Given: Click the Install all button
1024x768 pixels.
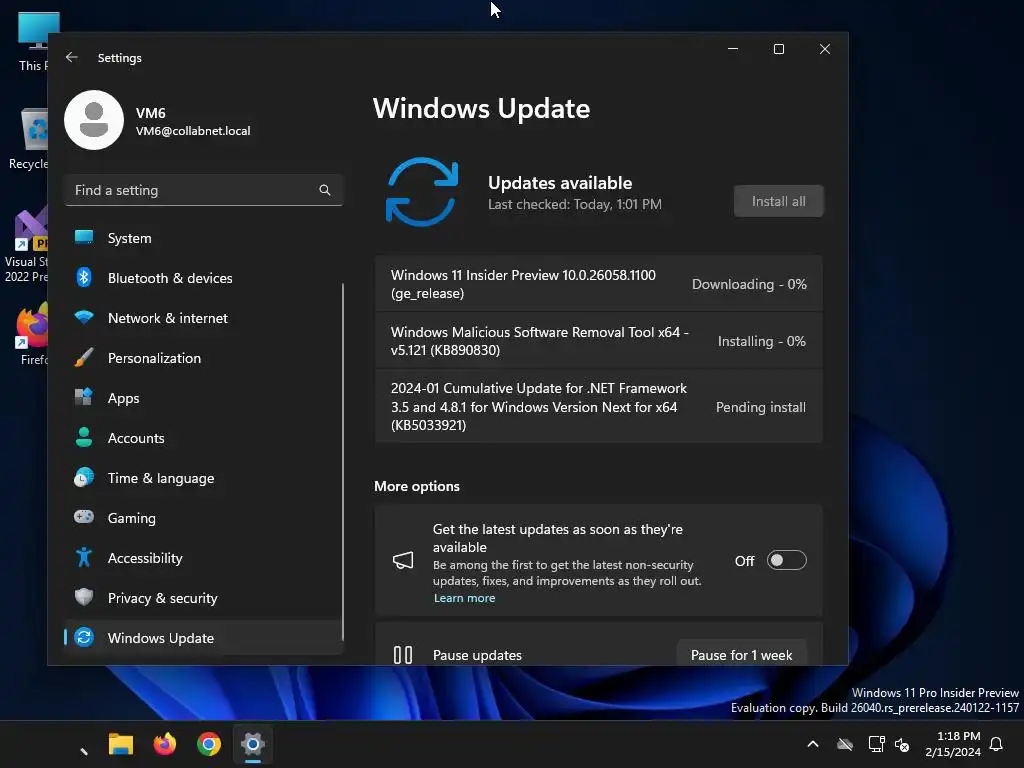Looking at the screenshot, I should [x=778, y=201].
